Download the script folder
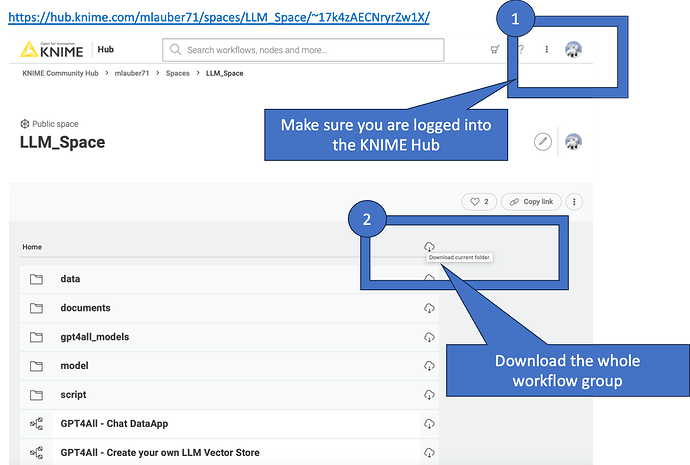Image resolution: width=690 pixels, height=465 pixels. point(429,395)
